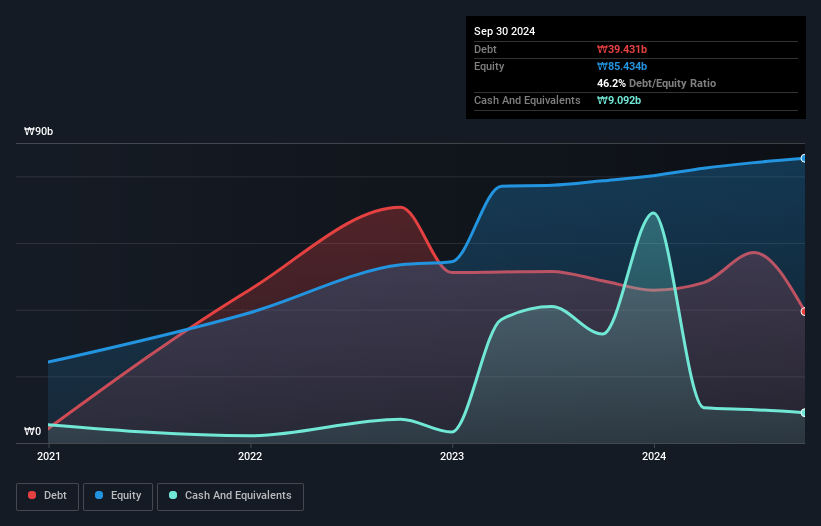Click the blue Equity legend dot
Viewport: 821px width, 526px height.
click(99, 495)
